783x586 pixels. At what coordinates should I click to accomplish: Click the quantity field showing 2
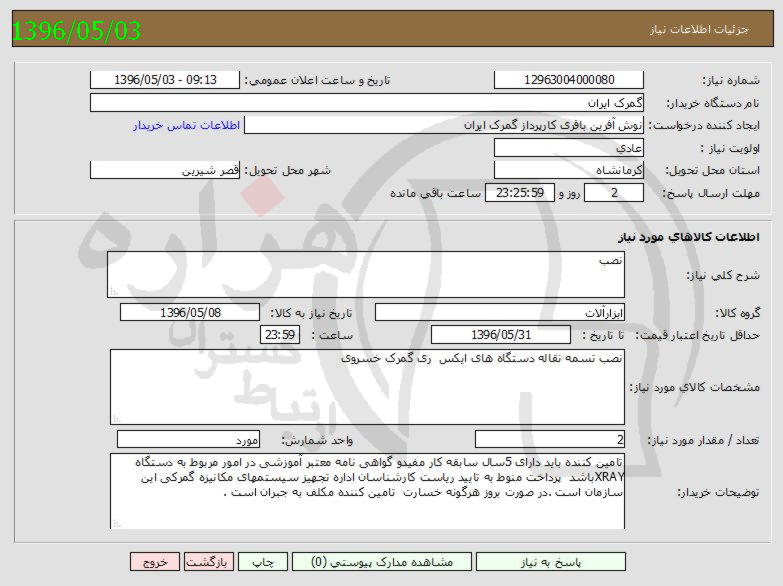pyautogui.click(x=550, y=440)
